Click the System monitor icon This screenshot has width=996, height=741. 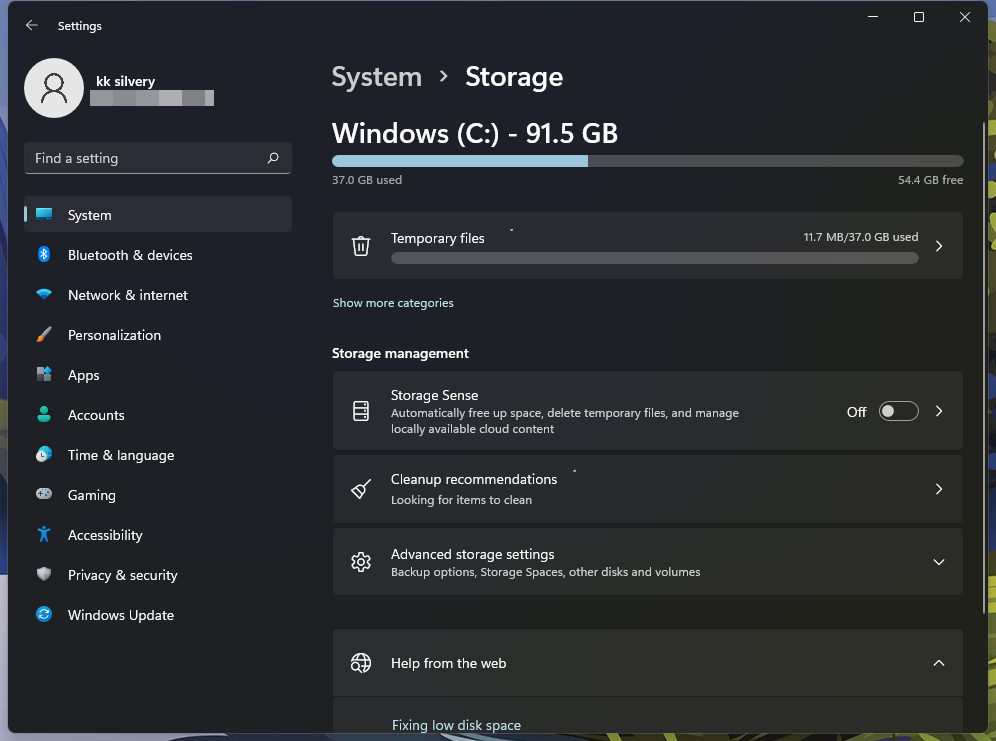point(44,215)
